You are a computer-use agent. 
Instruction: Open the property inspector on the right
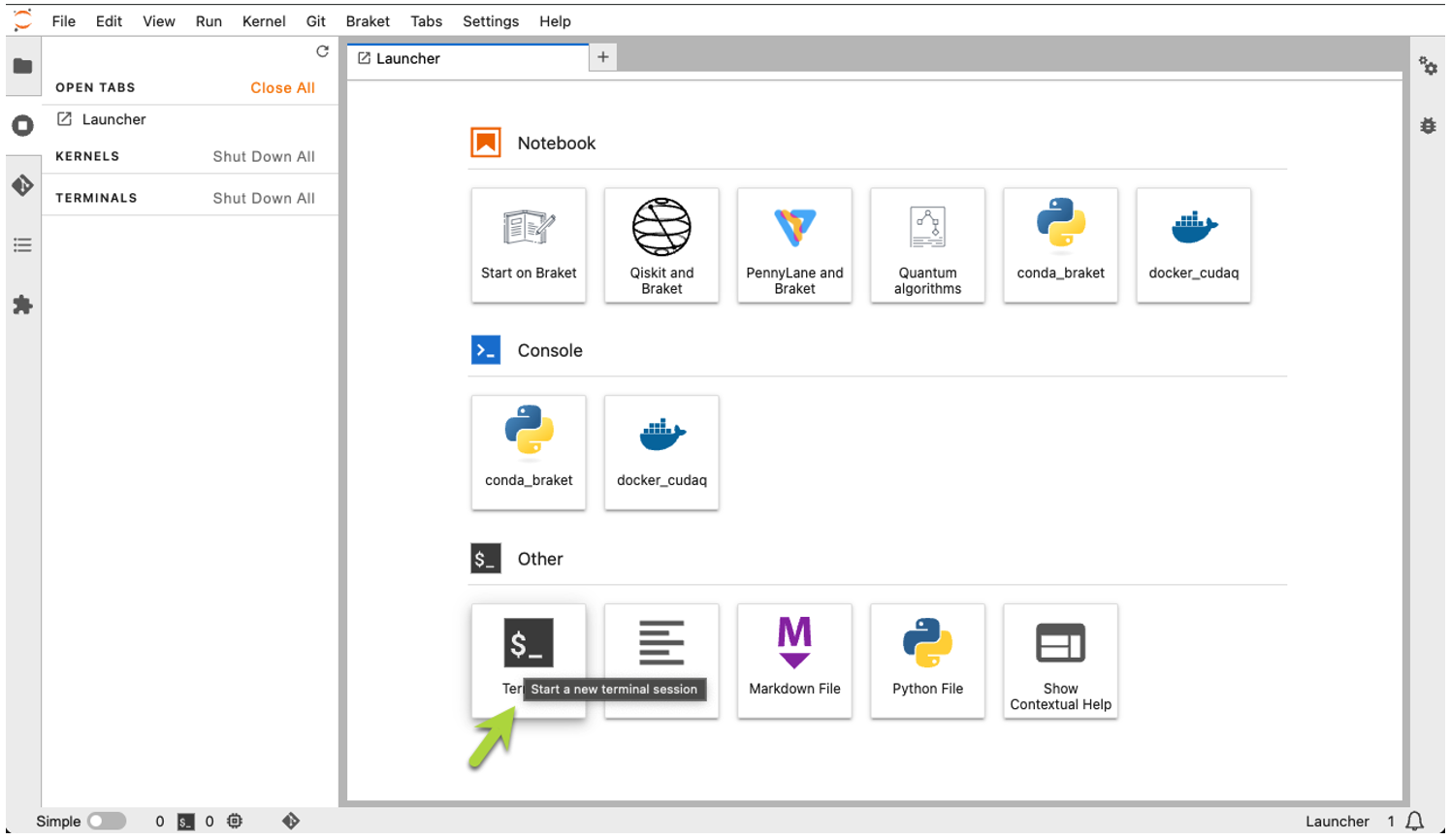click(1428, 66)
